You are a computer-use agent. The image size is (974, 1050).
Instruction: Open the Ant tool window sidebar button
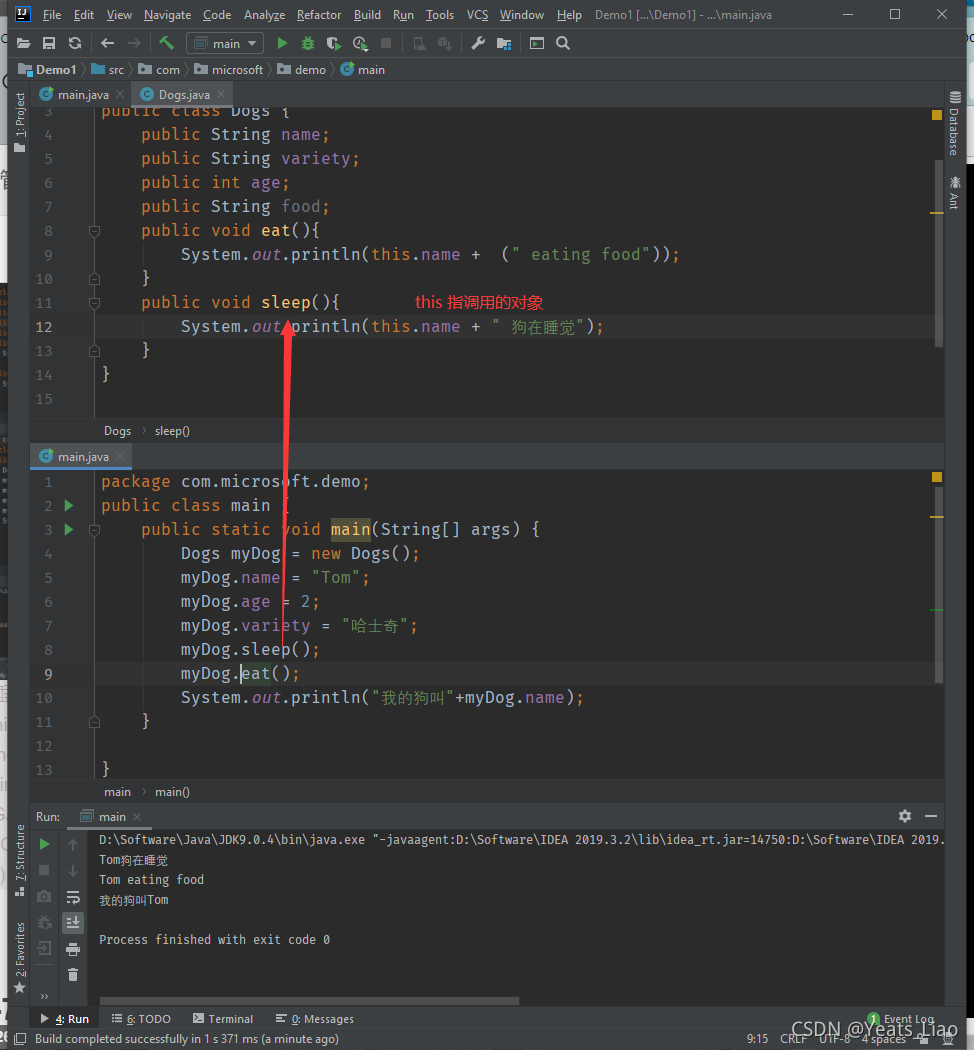tap(955, 193)
